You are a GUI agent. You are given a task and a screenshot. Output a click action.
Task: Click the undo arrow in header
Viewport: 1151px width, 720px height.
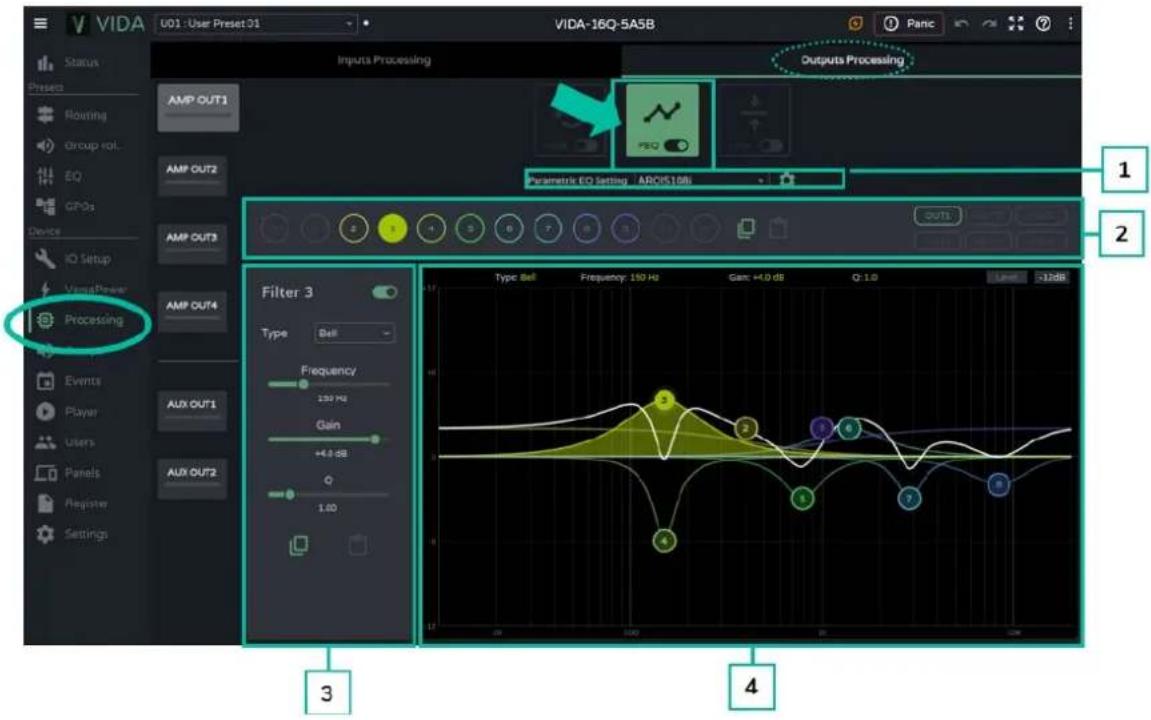coord(961,23)
